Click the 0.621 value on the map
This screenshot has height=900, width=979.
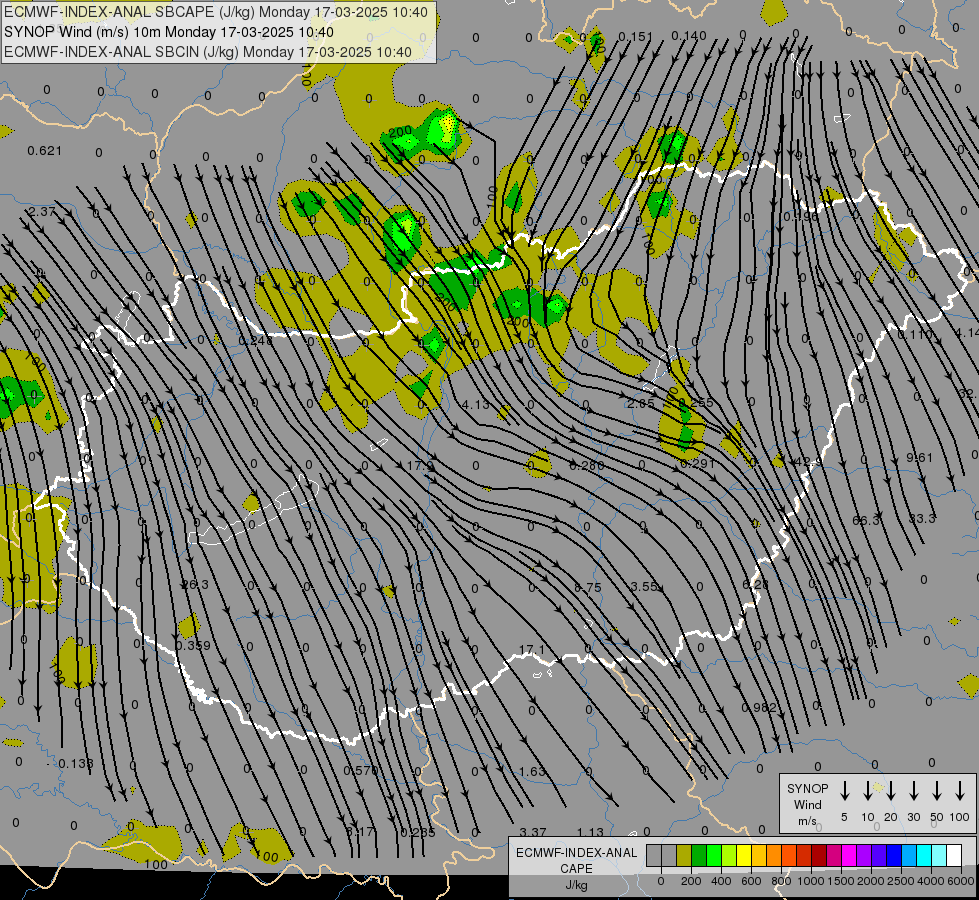point(45,151)
